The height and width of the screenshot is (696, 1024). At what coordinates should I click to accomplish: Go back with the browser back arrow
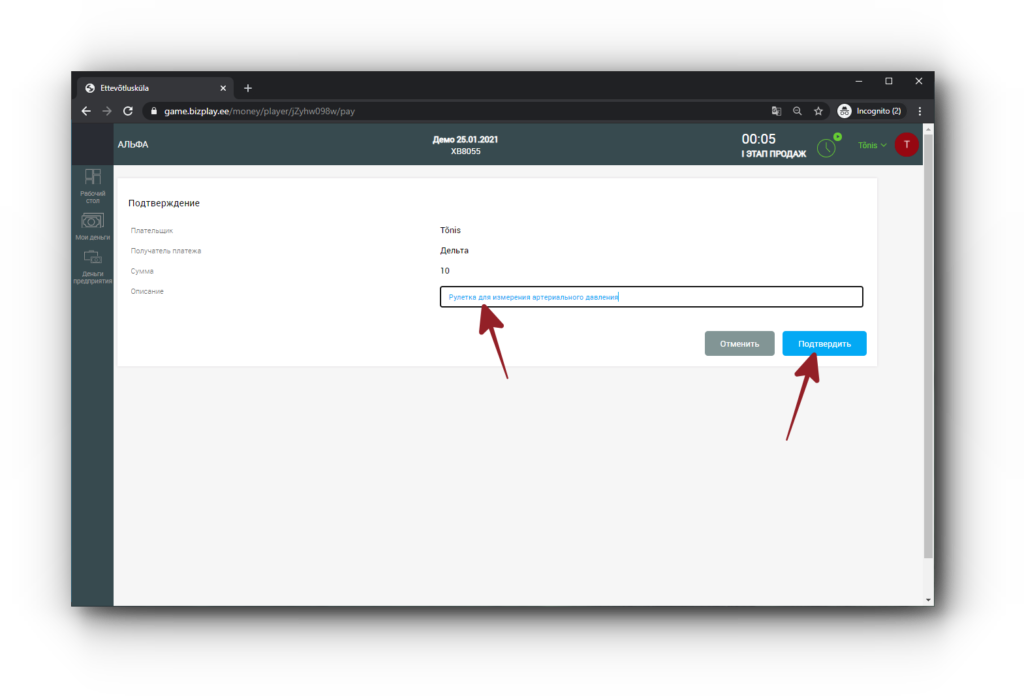[x=86, y=111]
